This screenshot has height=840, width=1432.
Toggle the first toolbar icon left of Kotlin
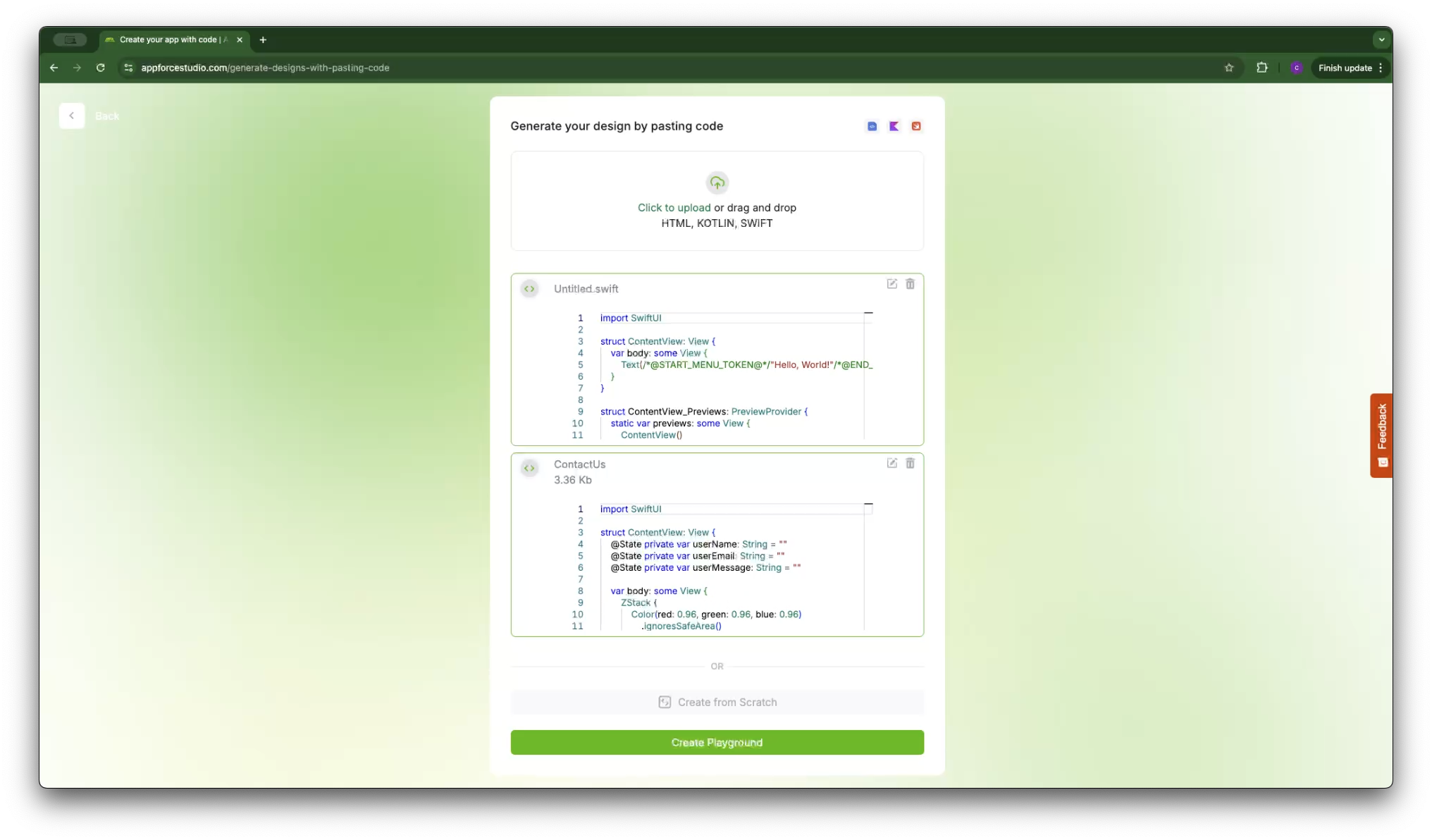pyautogui.click(x=872, y=125)
